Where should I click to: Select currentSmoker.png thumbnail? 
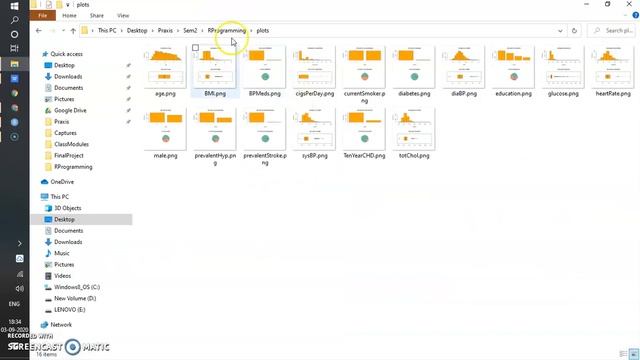pos(364,66)
